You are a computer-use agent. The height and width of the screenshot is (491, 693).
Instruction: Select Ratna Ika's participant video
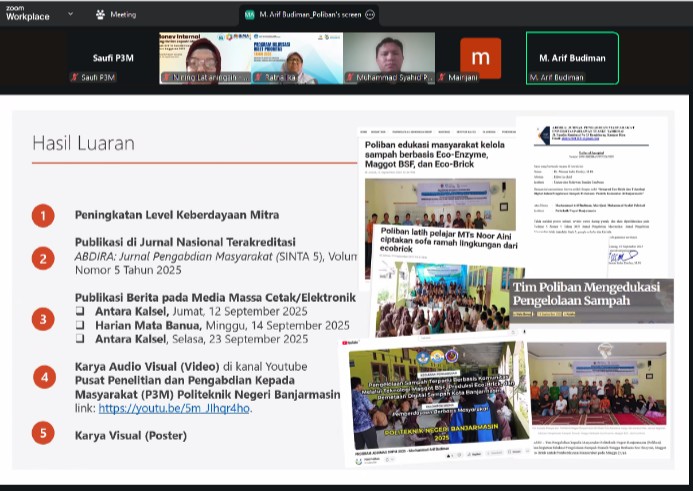point(297,58)
